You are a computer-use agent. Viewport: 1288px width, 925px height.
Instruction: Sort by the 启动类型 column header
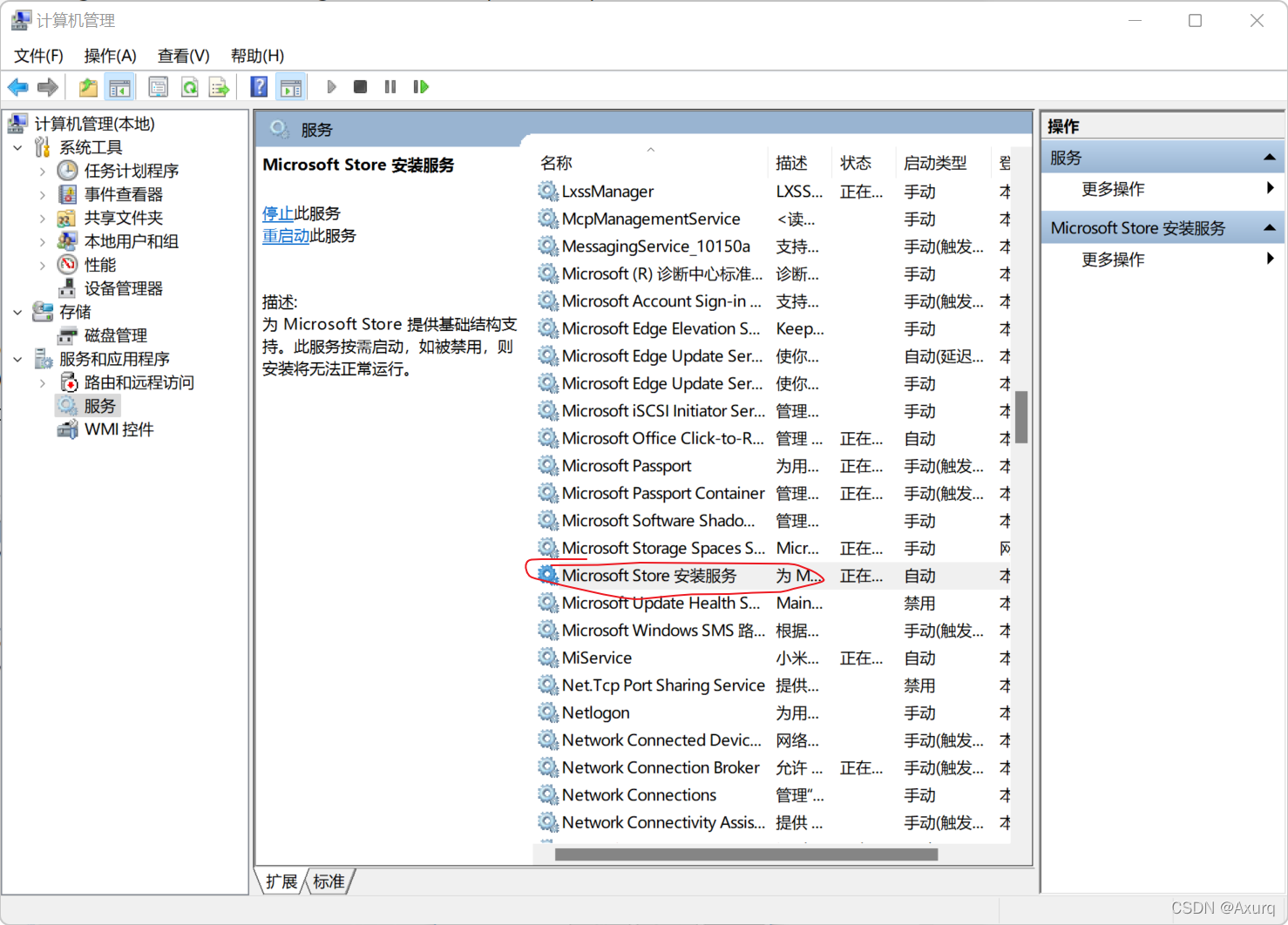pyautogui.click(x=943, y=163)
